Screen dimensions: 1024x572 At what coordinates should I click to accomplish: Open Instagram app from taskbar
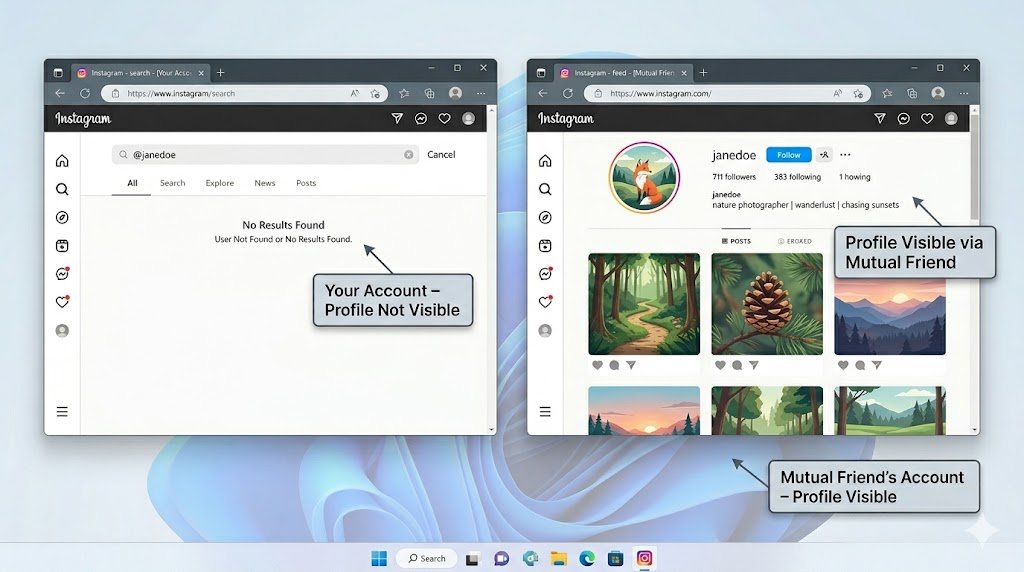click(x=645, y=558)
